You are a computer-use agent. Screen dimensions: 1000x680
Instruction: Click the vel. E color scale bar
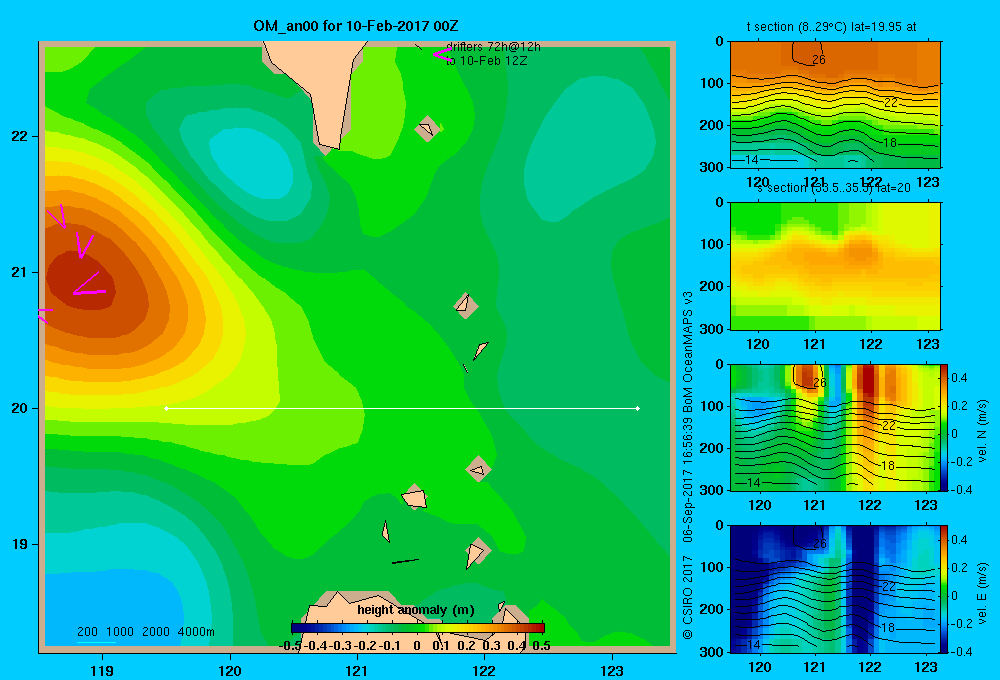click(x=943, y=589)
